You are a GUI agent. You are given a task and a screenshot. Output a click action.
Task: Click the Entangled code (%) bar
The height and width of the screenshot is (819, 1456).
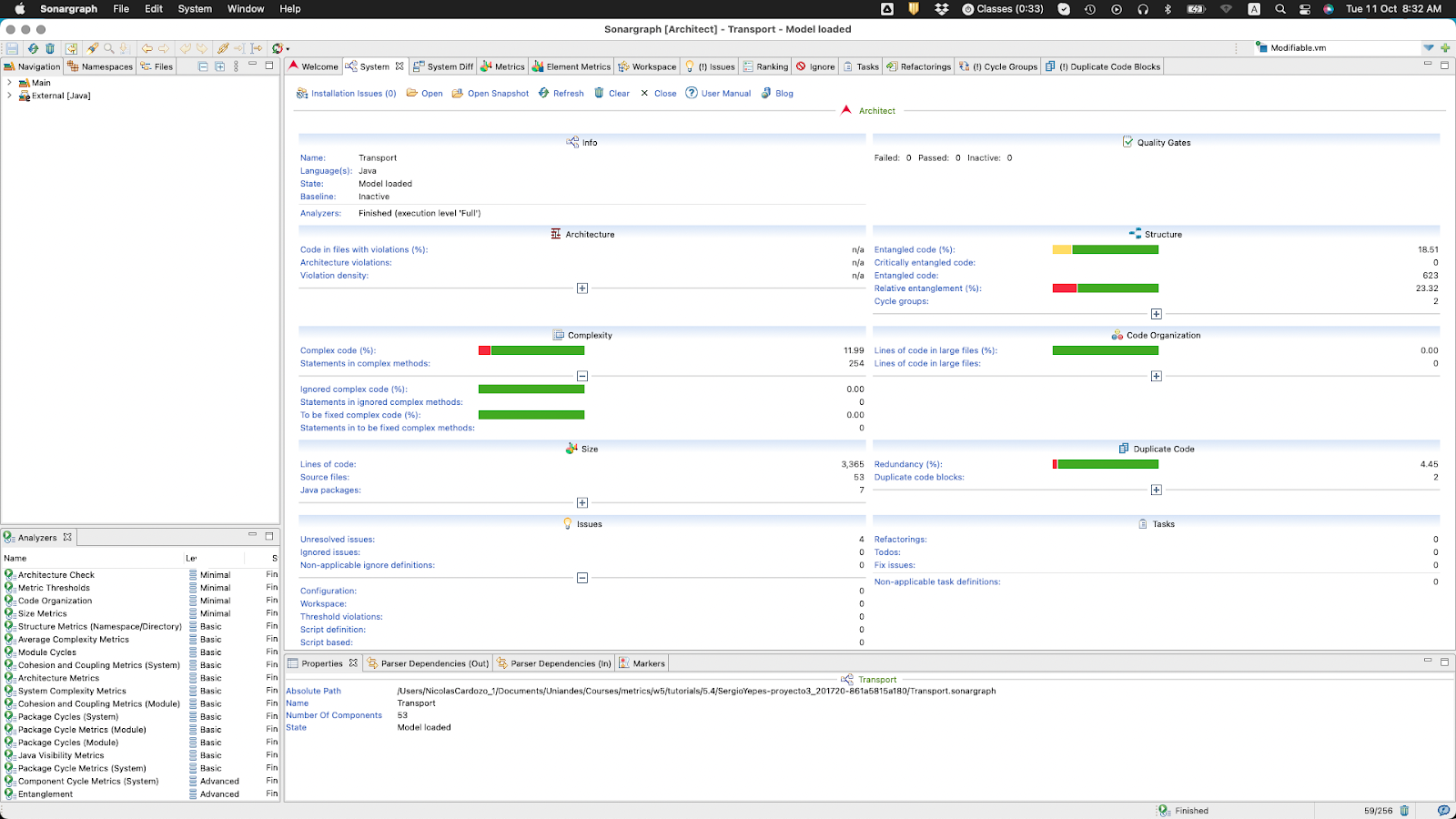(x=1106, y=249)
